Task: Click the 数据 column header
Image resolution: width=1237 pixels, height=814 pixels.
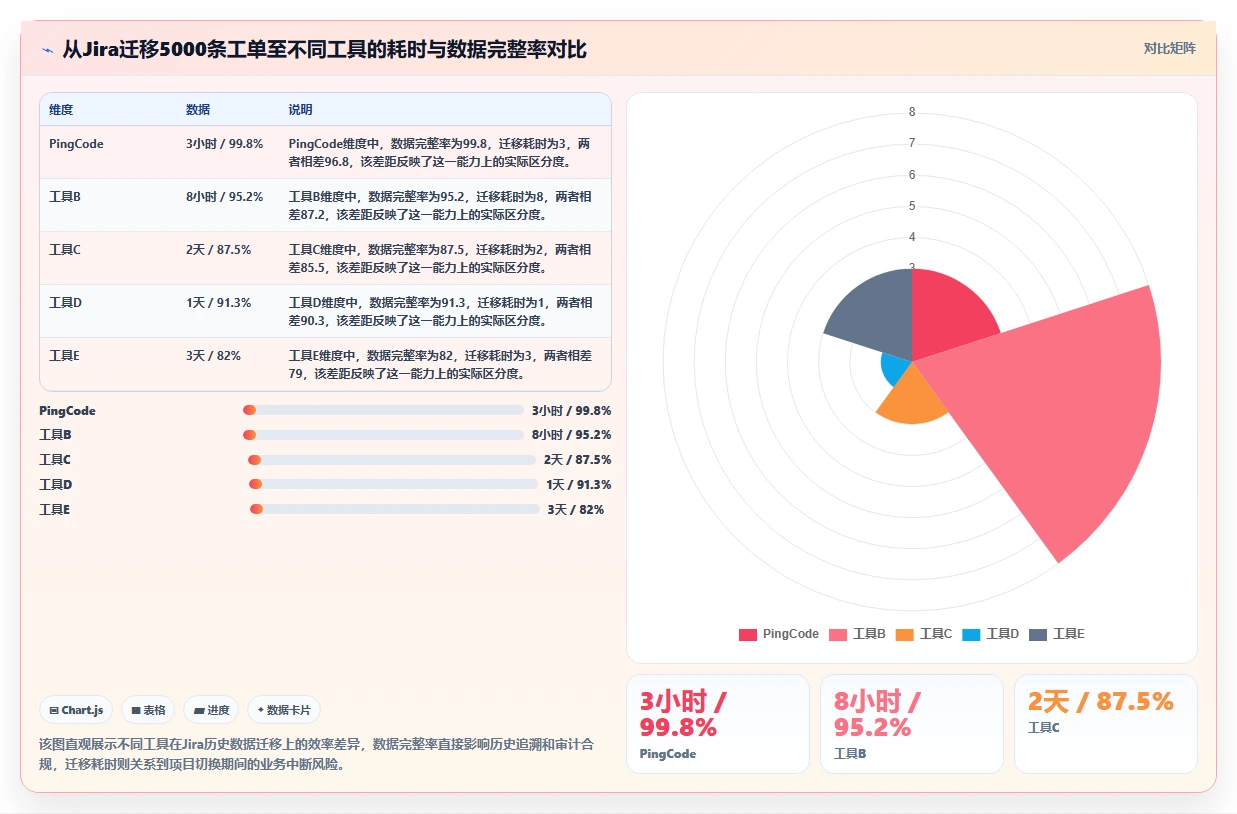Action: (198, 110)
